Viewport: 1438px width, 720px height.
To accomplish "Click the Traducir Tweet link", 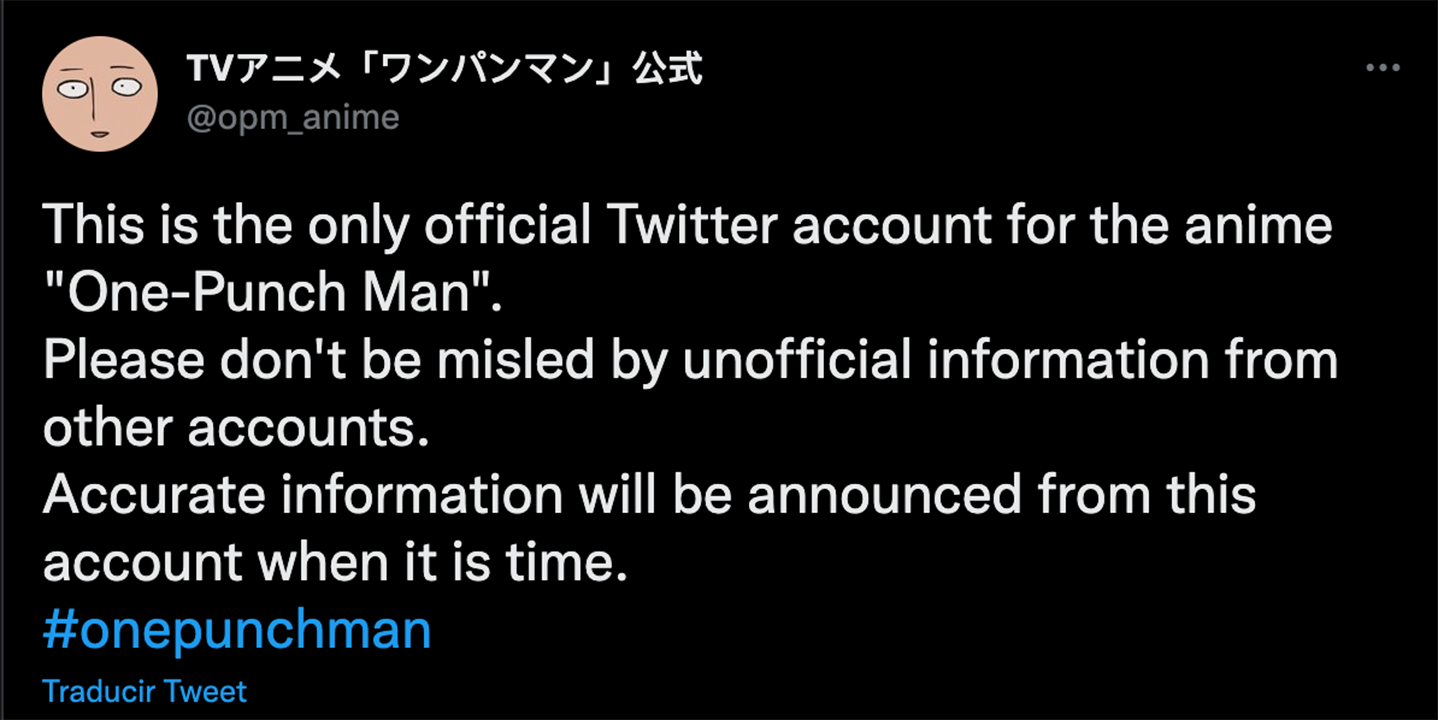I will point(145,691).
